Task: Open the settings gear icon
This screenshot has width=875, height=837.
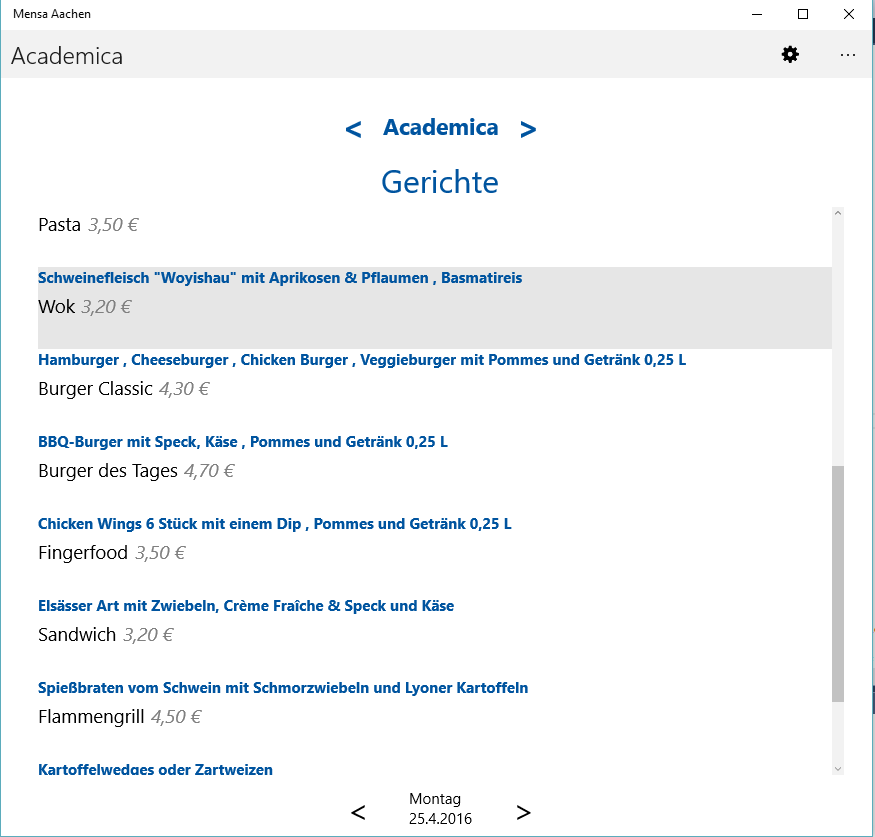Action: pyautogui.click(x=790, y=55)
